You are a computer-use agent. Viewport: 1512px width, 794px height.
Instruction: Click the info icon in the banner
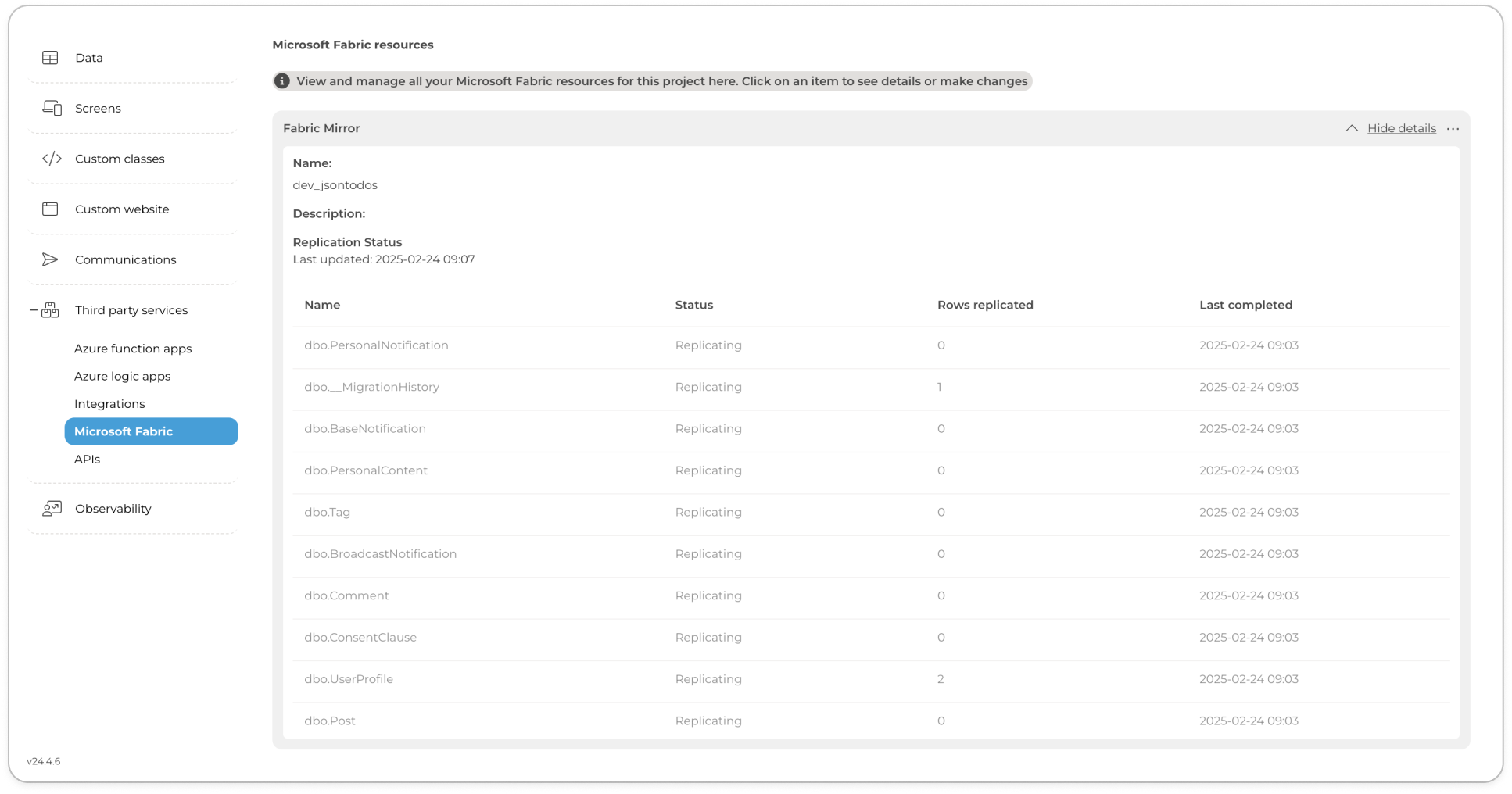[x=282, y=81]
